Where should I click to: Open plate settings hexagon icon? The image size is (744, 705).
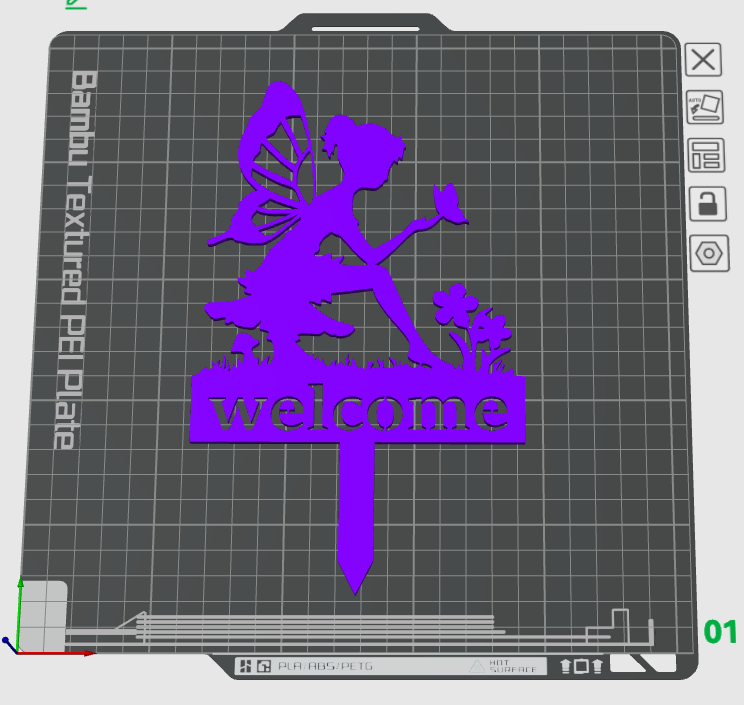click(709, 253)
